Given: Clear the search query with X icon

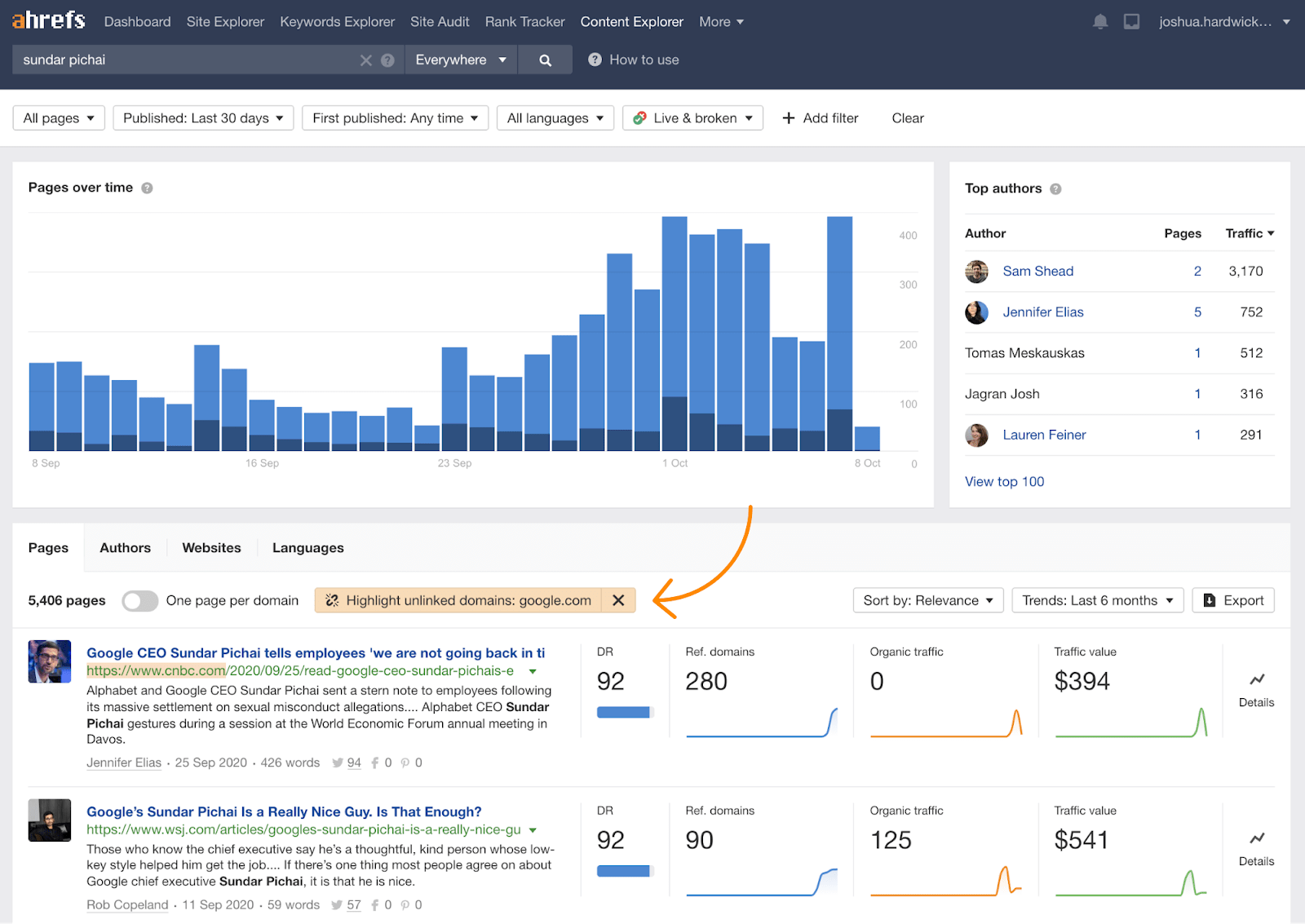Looking at the screenshot, I should pos(365,60).
